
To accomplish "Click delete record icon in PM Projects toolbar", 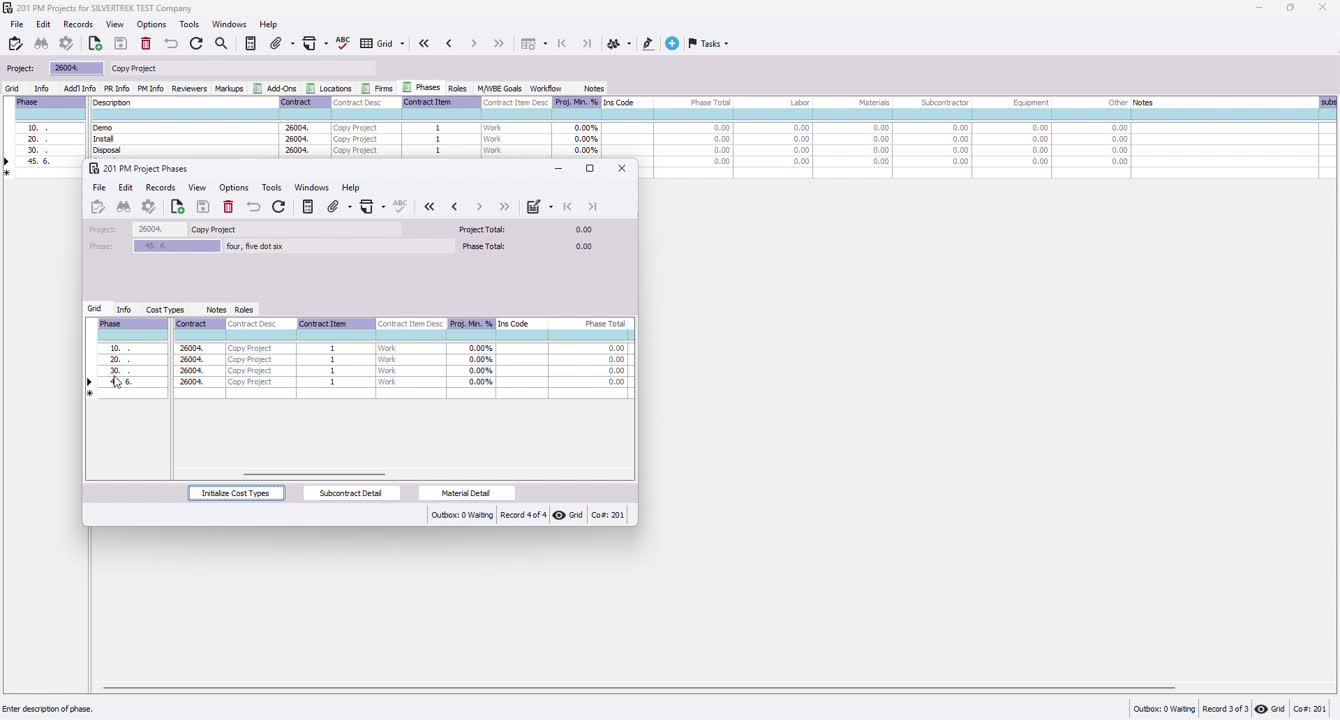I will pos(146,44).
